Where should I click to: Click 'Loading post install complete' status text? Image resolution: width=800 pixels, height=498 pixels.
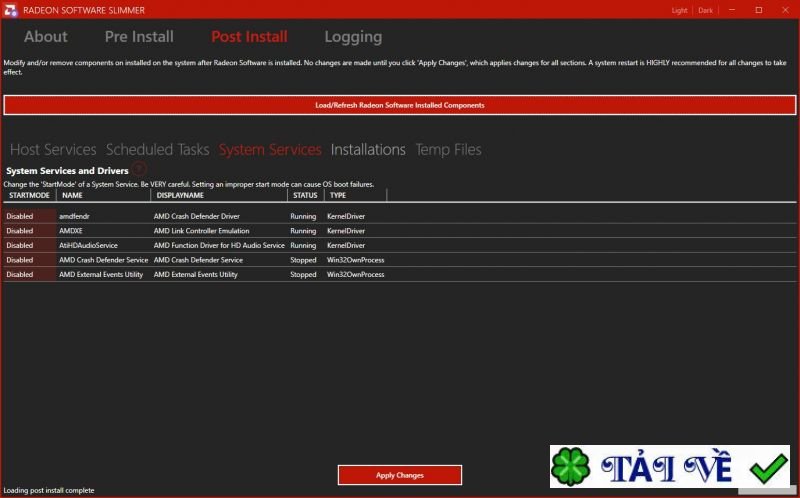point(49,490)
